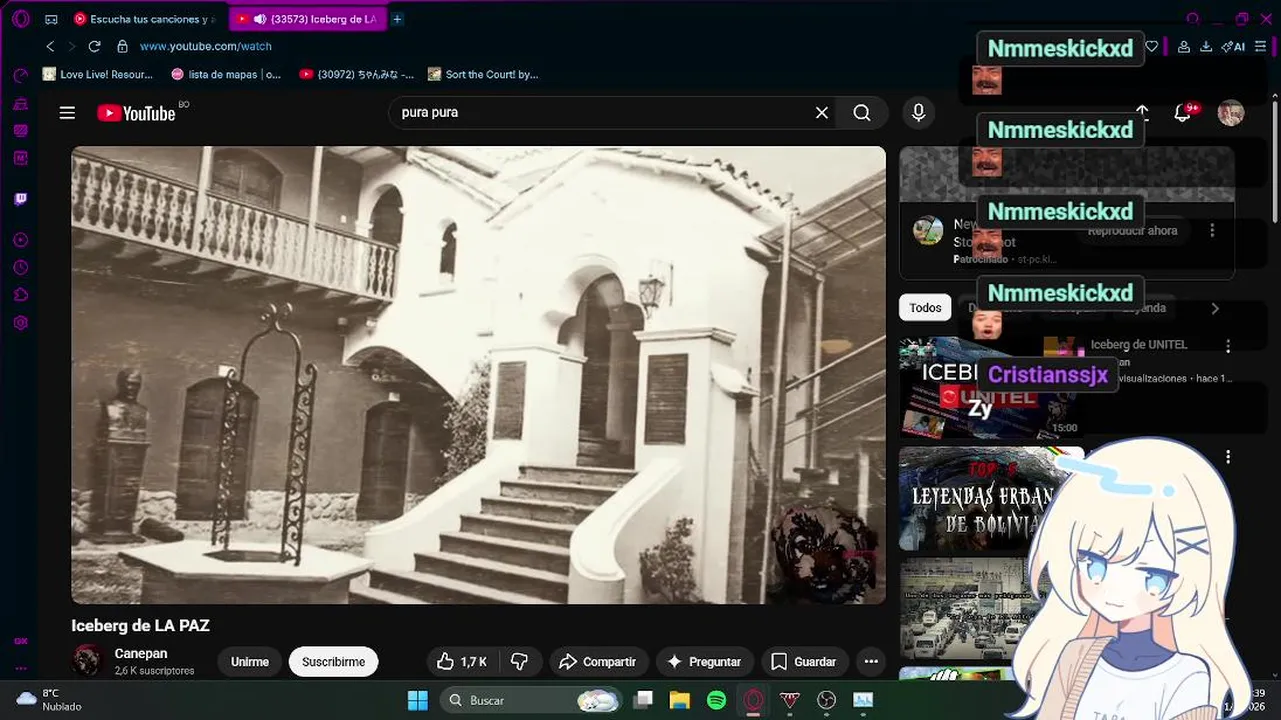Select the Todos filter chip
This screenshot has height=720, width=1281.
click(x=925, y=308)
